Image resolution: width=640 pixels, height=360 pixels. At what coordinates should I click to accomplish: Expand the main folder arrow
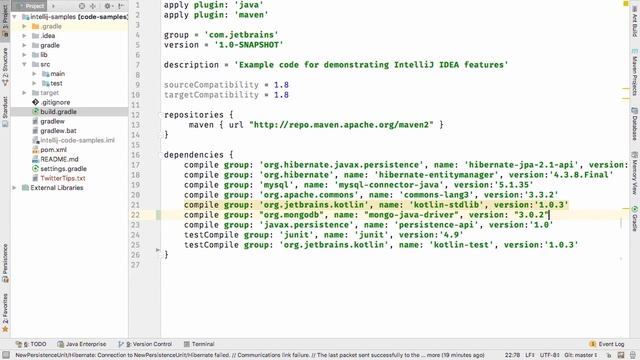click(x=34, y=74)
